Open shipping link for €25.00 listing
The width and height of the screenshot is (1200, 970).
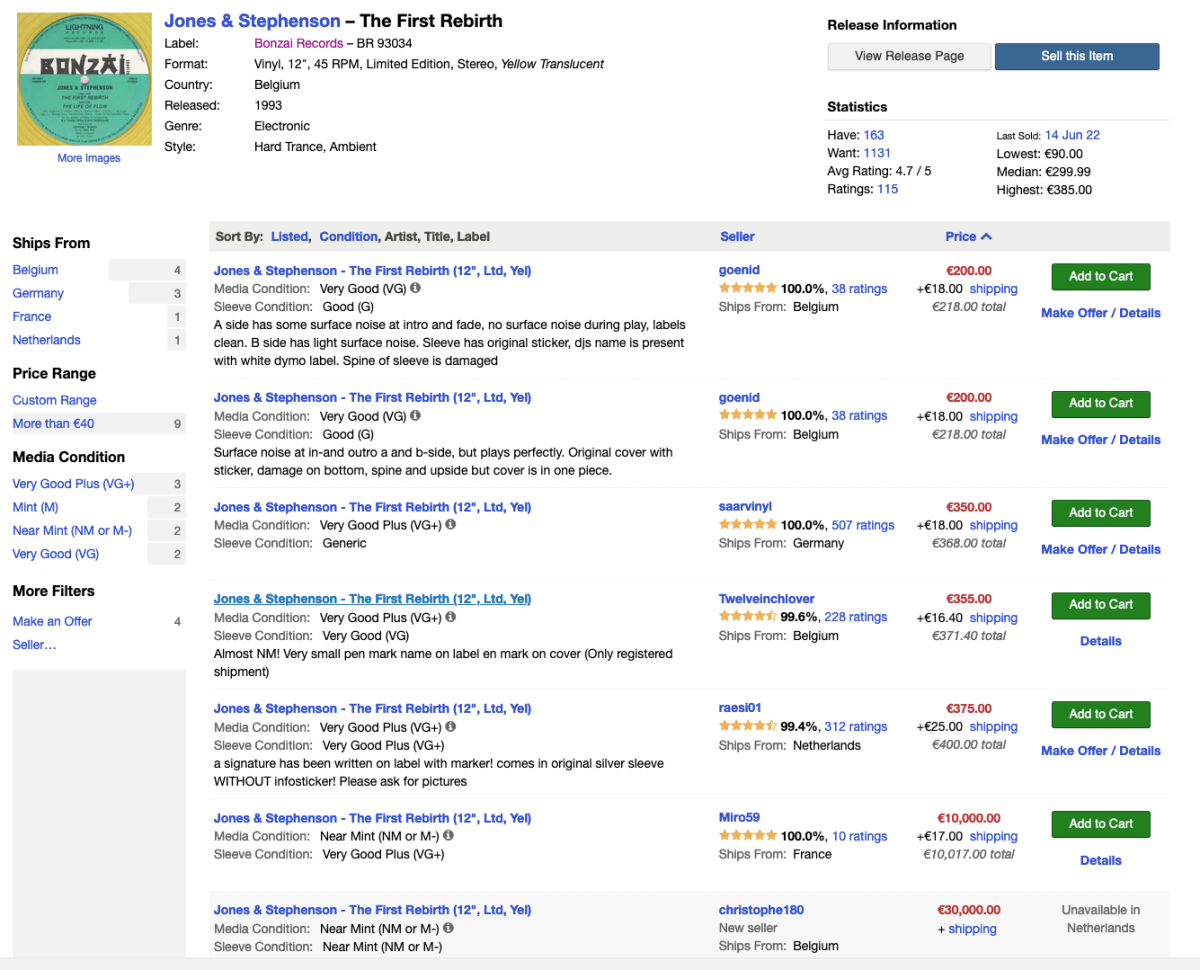[993, 727]
